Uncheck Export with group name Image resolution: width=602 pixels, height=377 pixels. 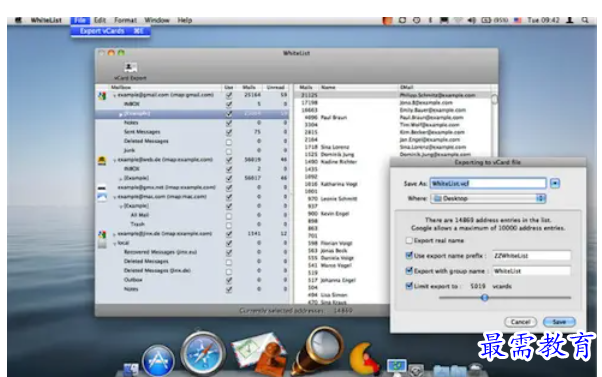pyautogui.click(x=409, y=271)
